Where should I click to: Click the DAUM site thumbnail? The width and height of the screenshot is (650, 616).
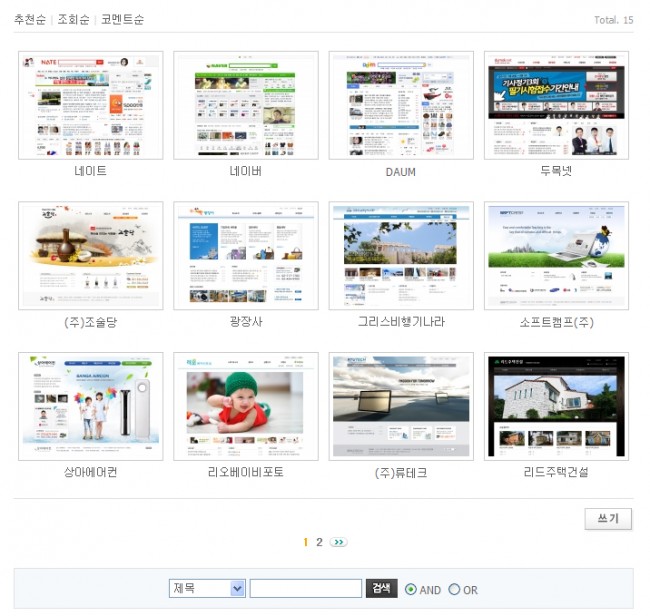click(400, 105)
